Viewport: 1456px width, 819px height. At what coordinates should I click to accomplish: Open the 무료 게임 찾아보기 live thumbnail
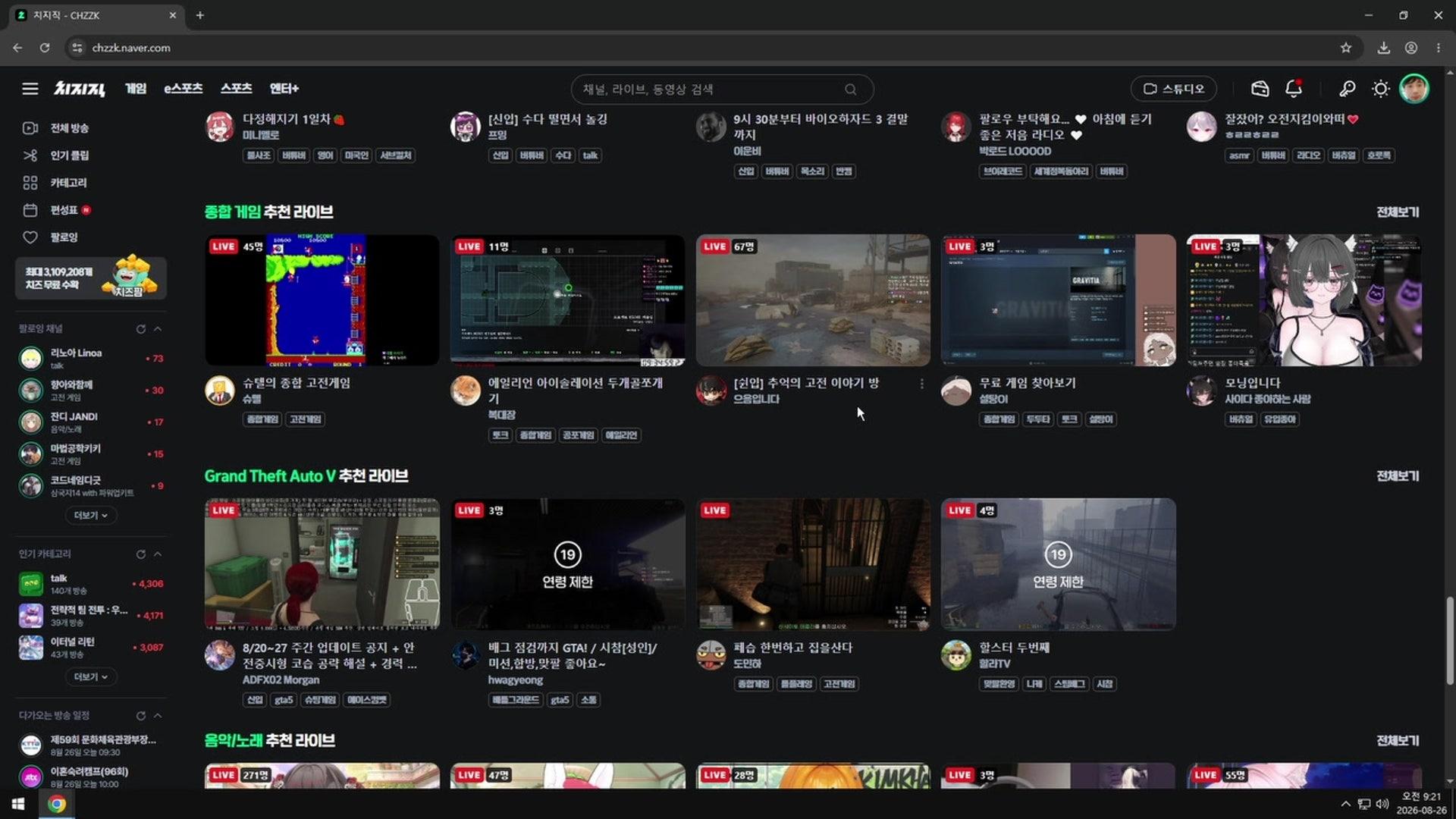pyautogui.click(x=1059, y=300)
